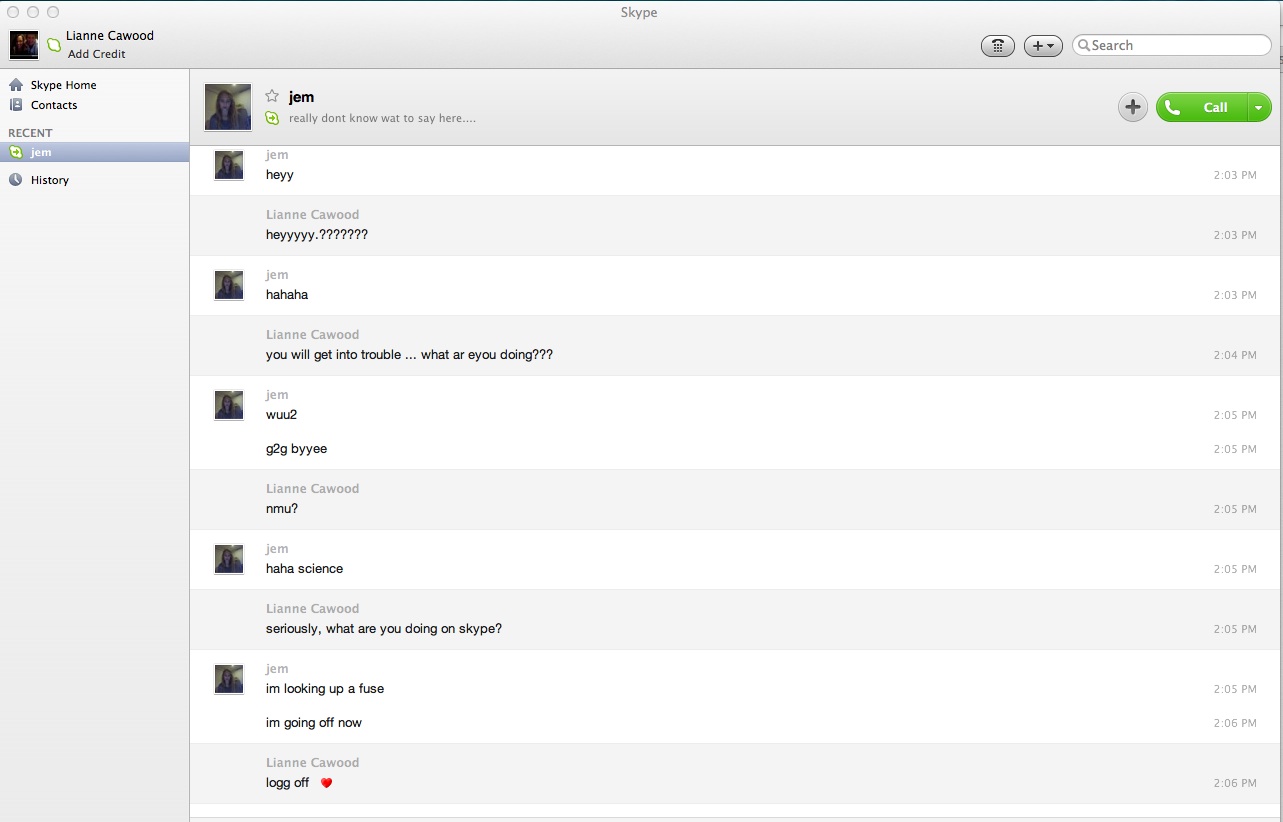Toggle favorite star next to jem

[272, 97]
